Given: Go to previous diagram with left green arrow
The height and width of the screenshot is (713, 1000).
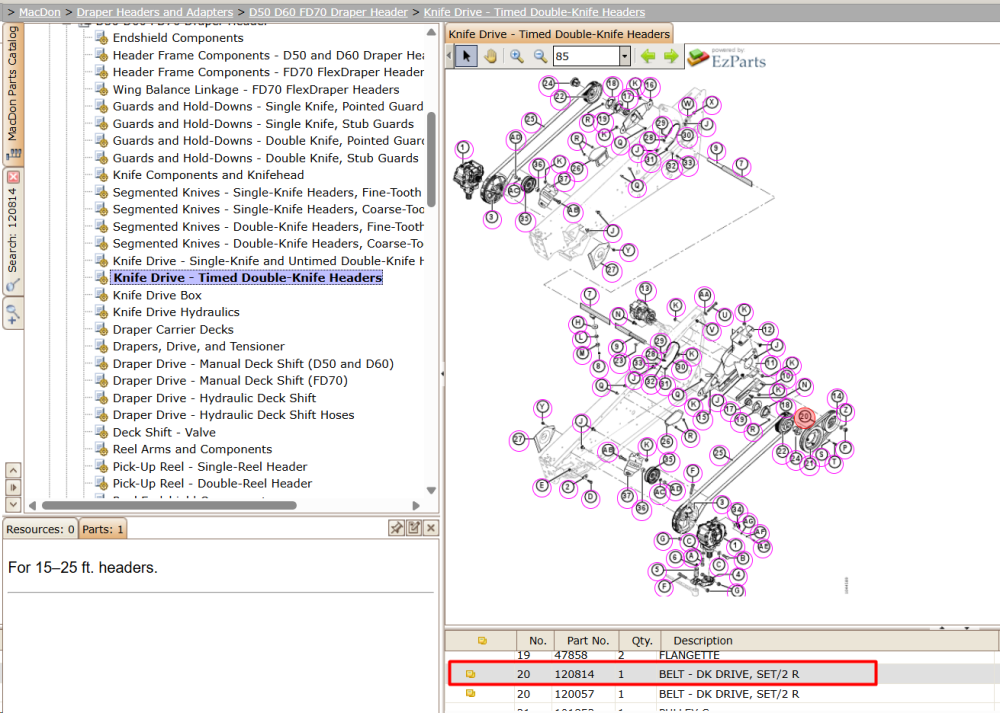Looking at the screenshot, I should 648,56.
